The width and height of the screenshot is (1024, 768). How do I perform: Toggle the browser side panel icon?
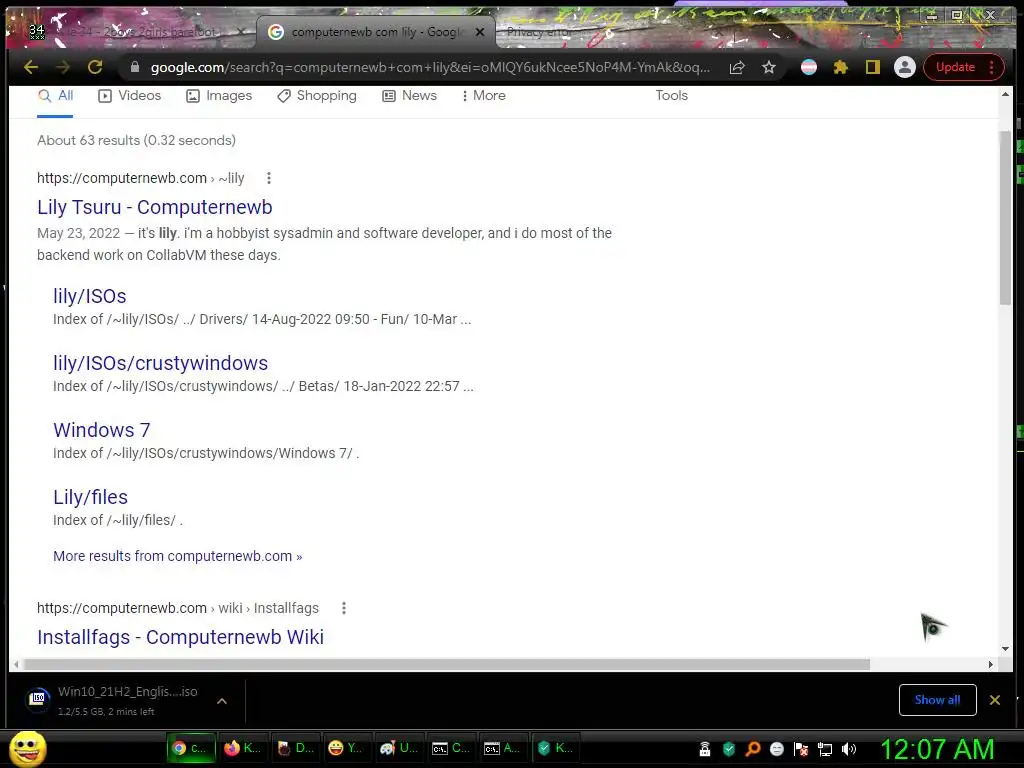(x=872, y=67)
